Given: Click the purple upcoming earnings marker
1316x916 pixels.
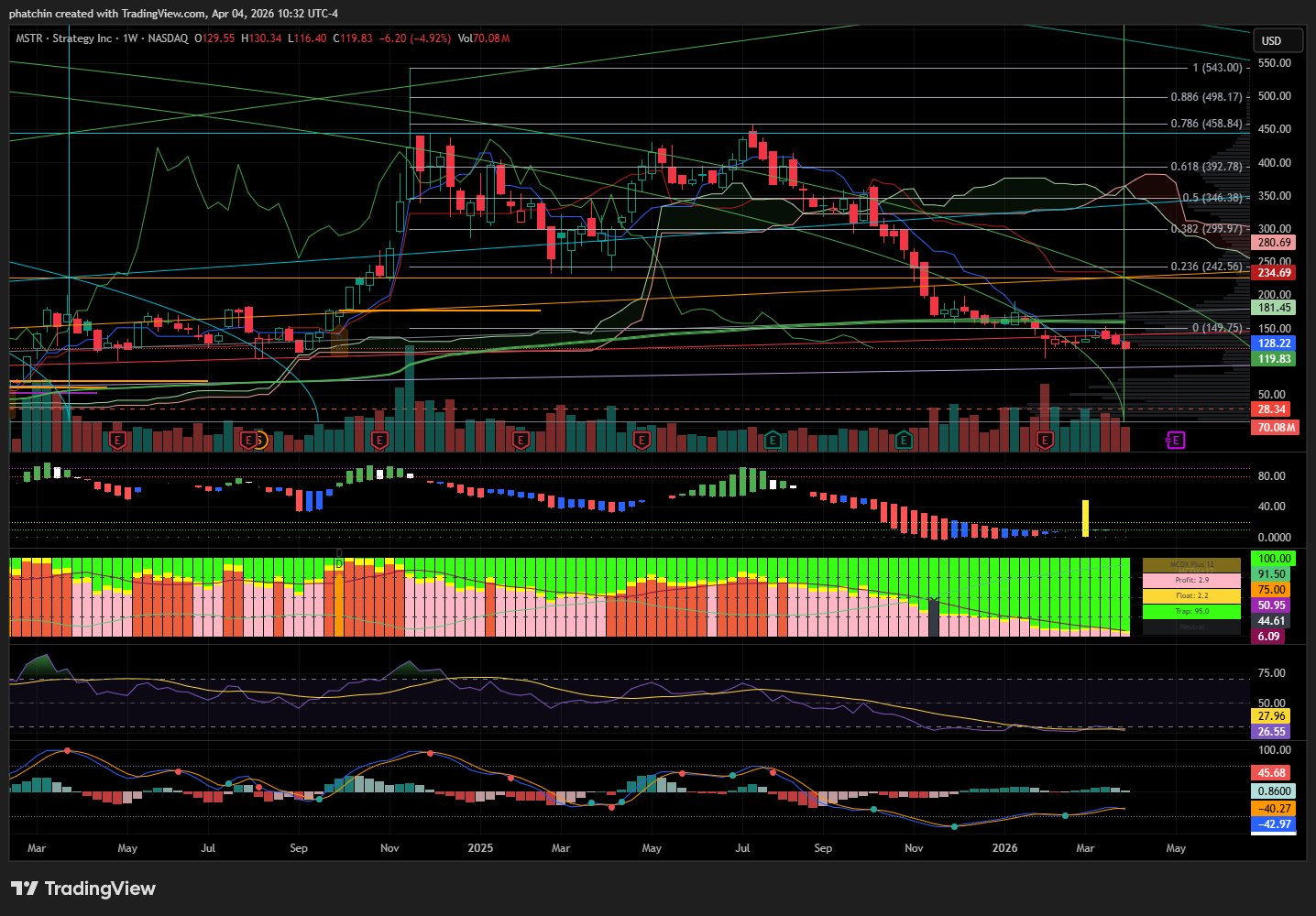Looking at the screenshot, I should pos(1176,441).
